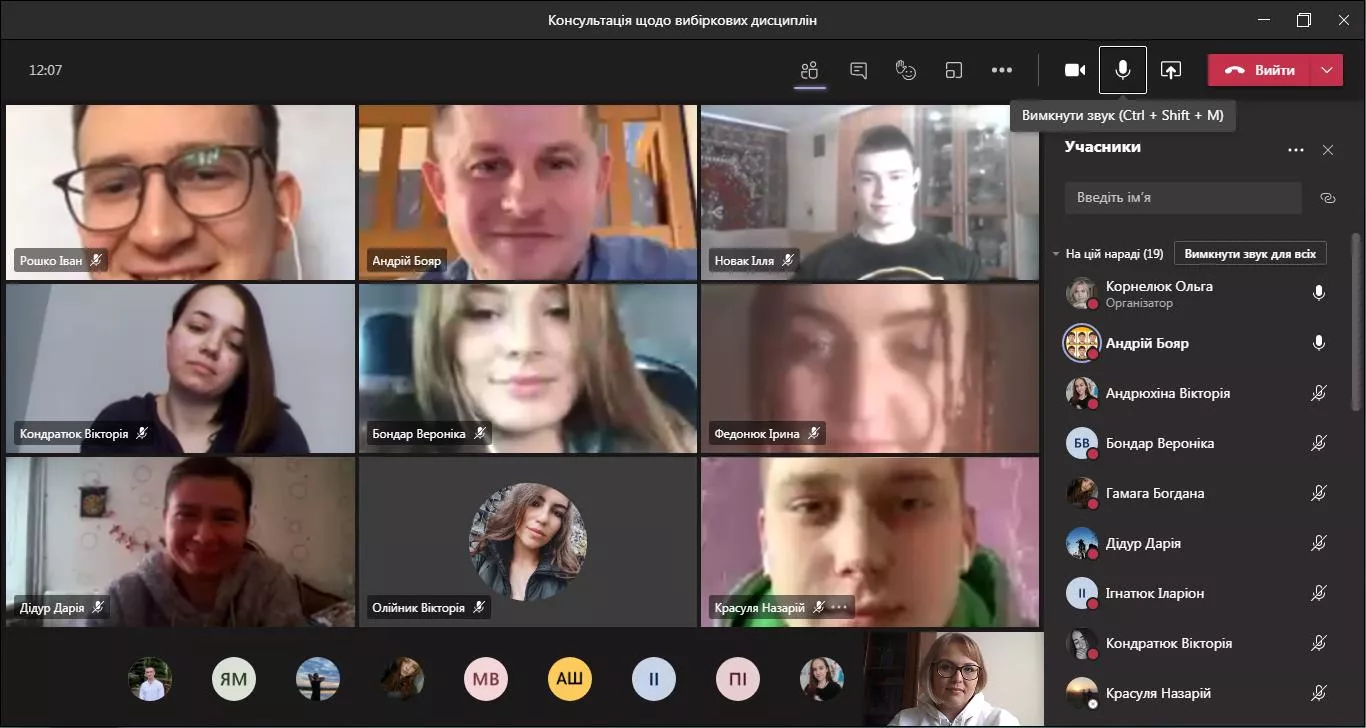The image size is (1366, 728).
Task: Click 'Вимкнути звук для всіх' button
Action: pos(1250,254)
